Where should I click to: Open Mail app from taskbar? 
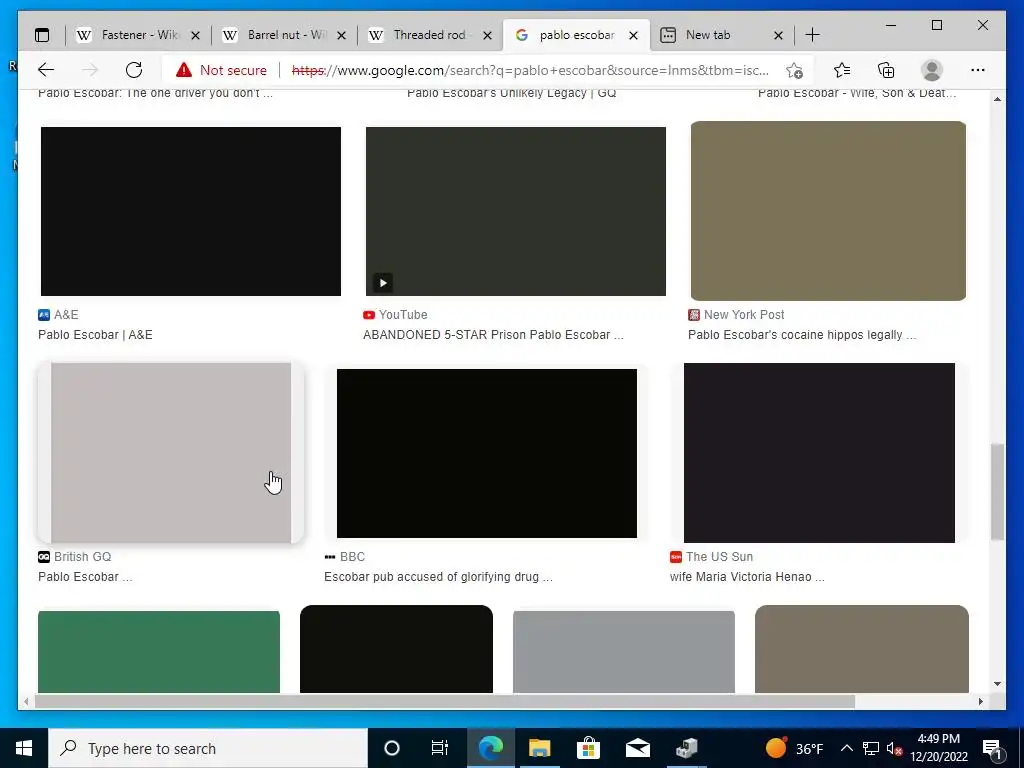(637, 748)
